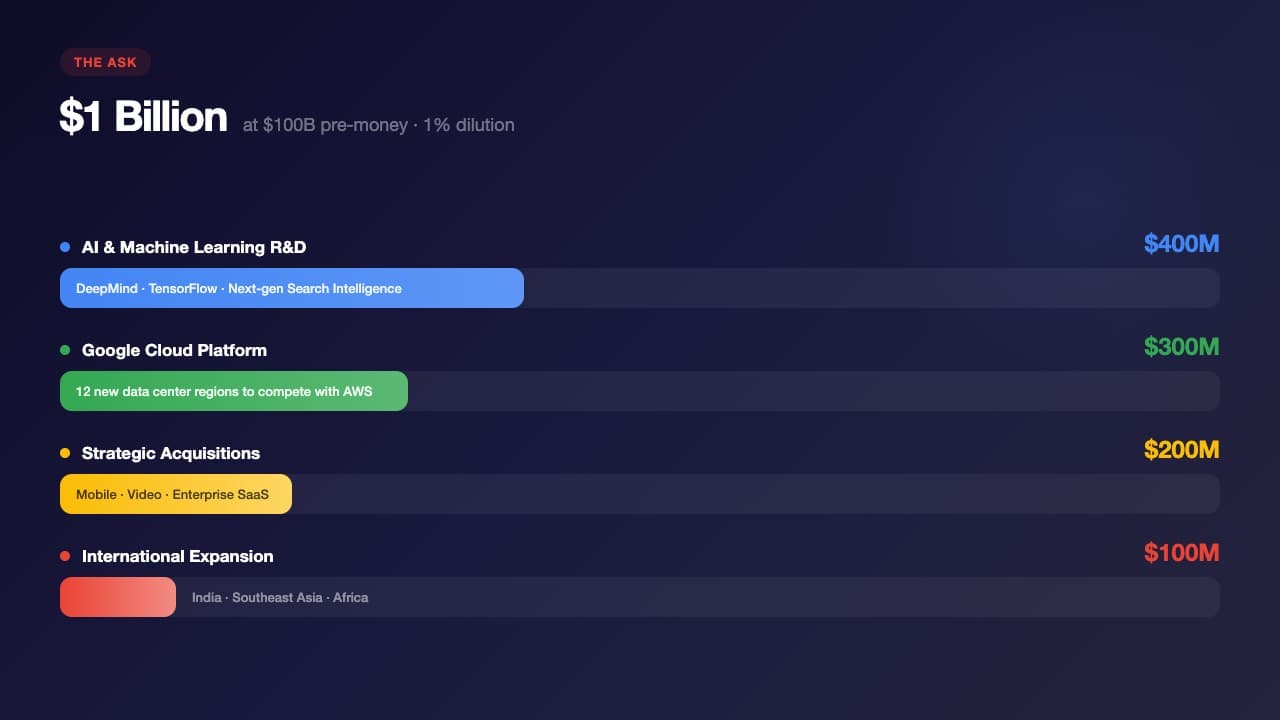Click the yellow dot beside Strategic Acquisitions
This screenshot has width=1280, height=720.
coord(65,453)
